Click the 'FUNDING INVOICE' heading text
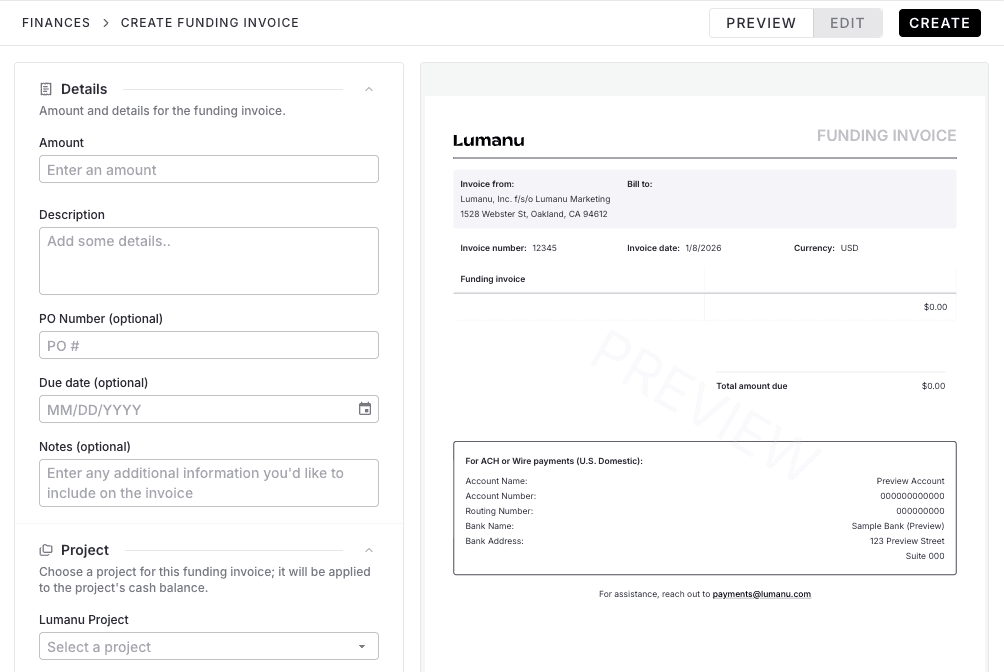 click(x=886, y=136)
